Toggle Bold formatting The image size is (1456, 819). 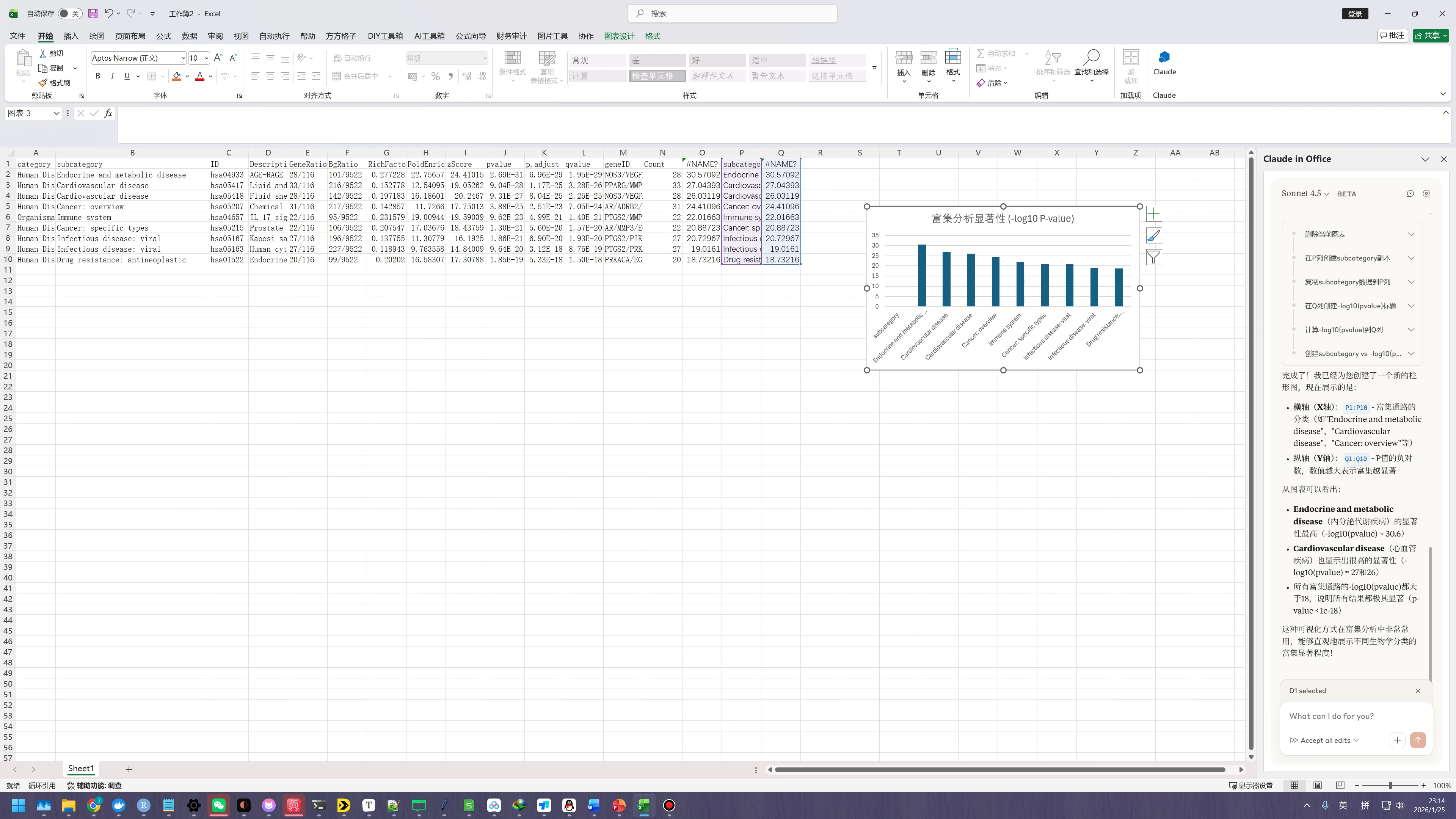(97, 76)
